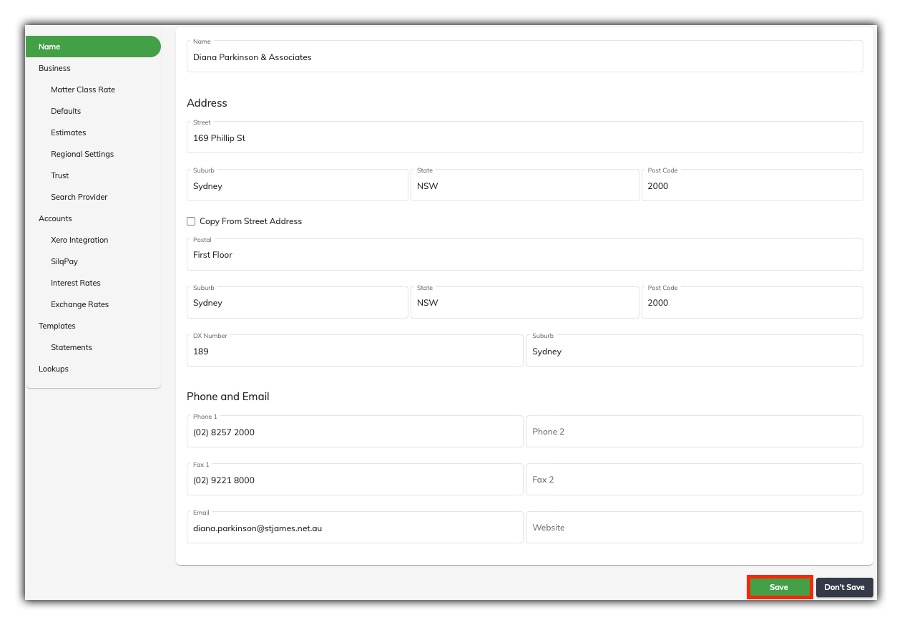
Task: Click the DX Number field
Action: point(353,350)
